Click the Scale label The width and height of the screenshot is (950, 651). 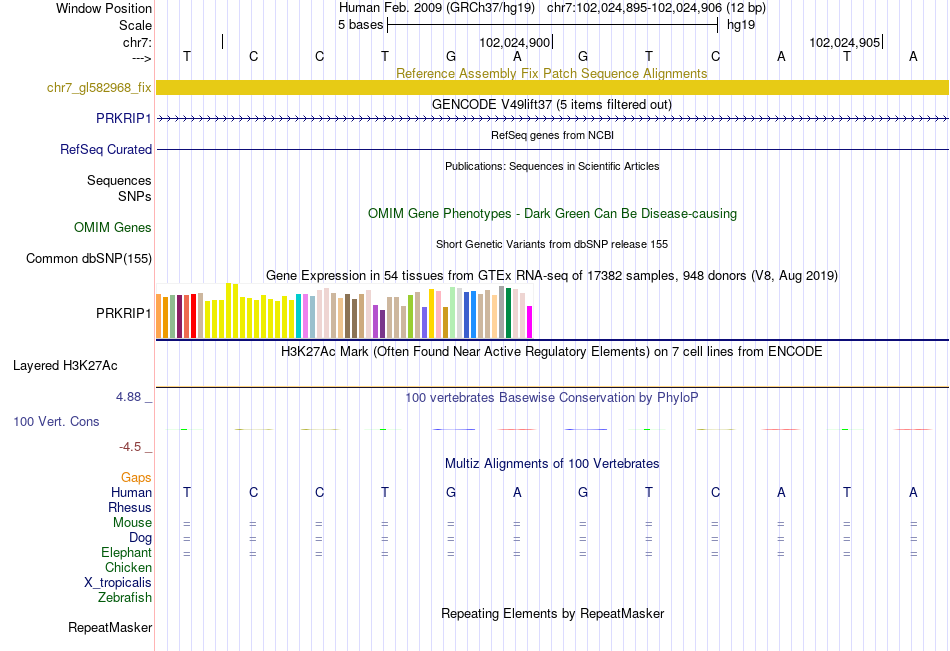coord(135,25)
